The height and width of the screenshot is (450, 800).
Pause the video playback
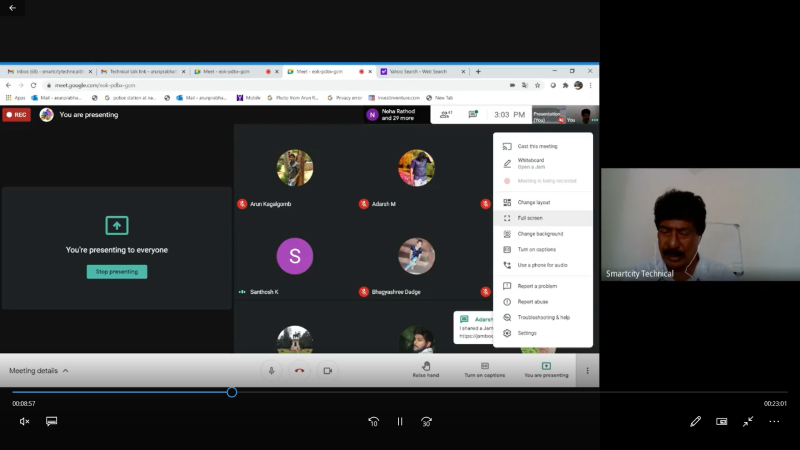[x=400, y=421]
